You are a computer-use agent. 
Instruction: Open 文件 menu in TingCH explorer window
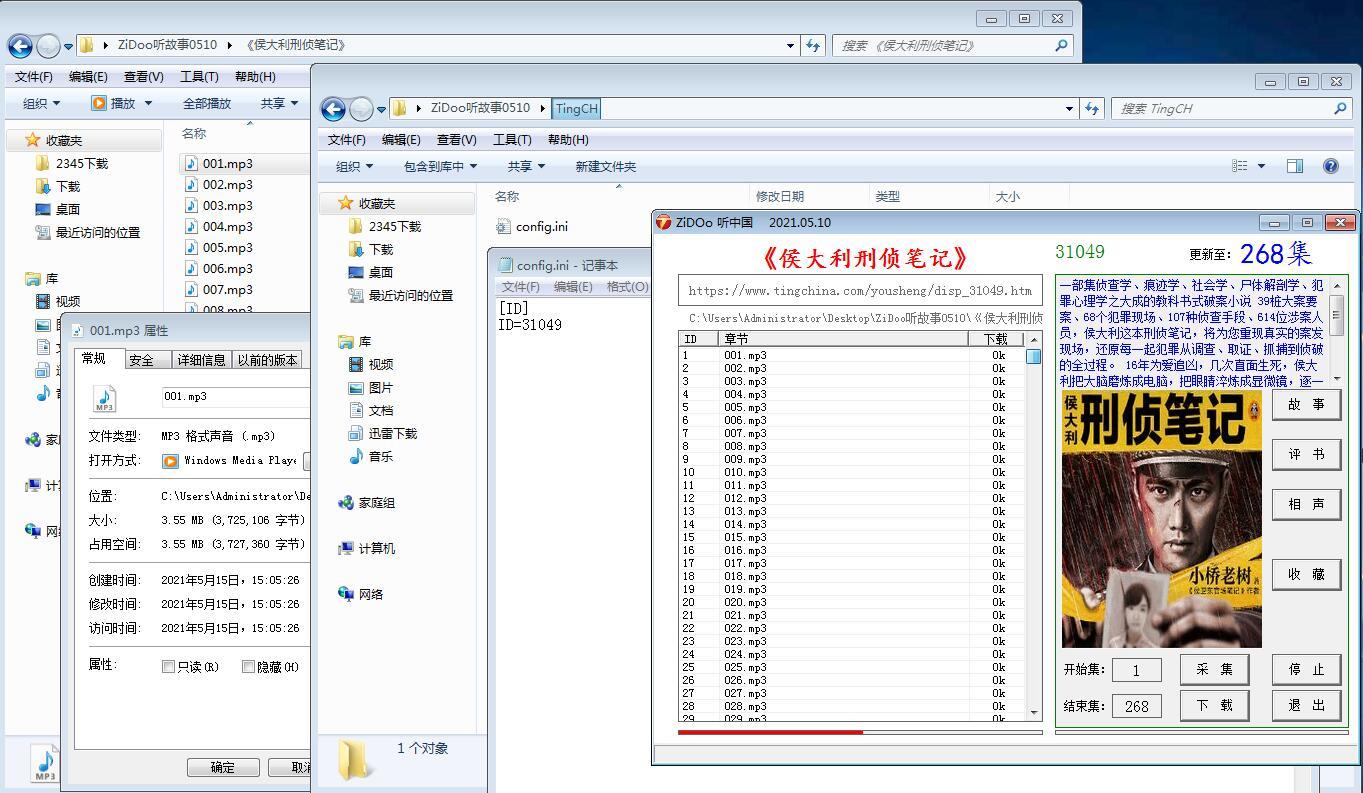[346, 140]
